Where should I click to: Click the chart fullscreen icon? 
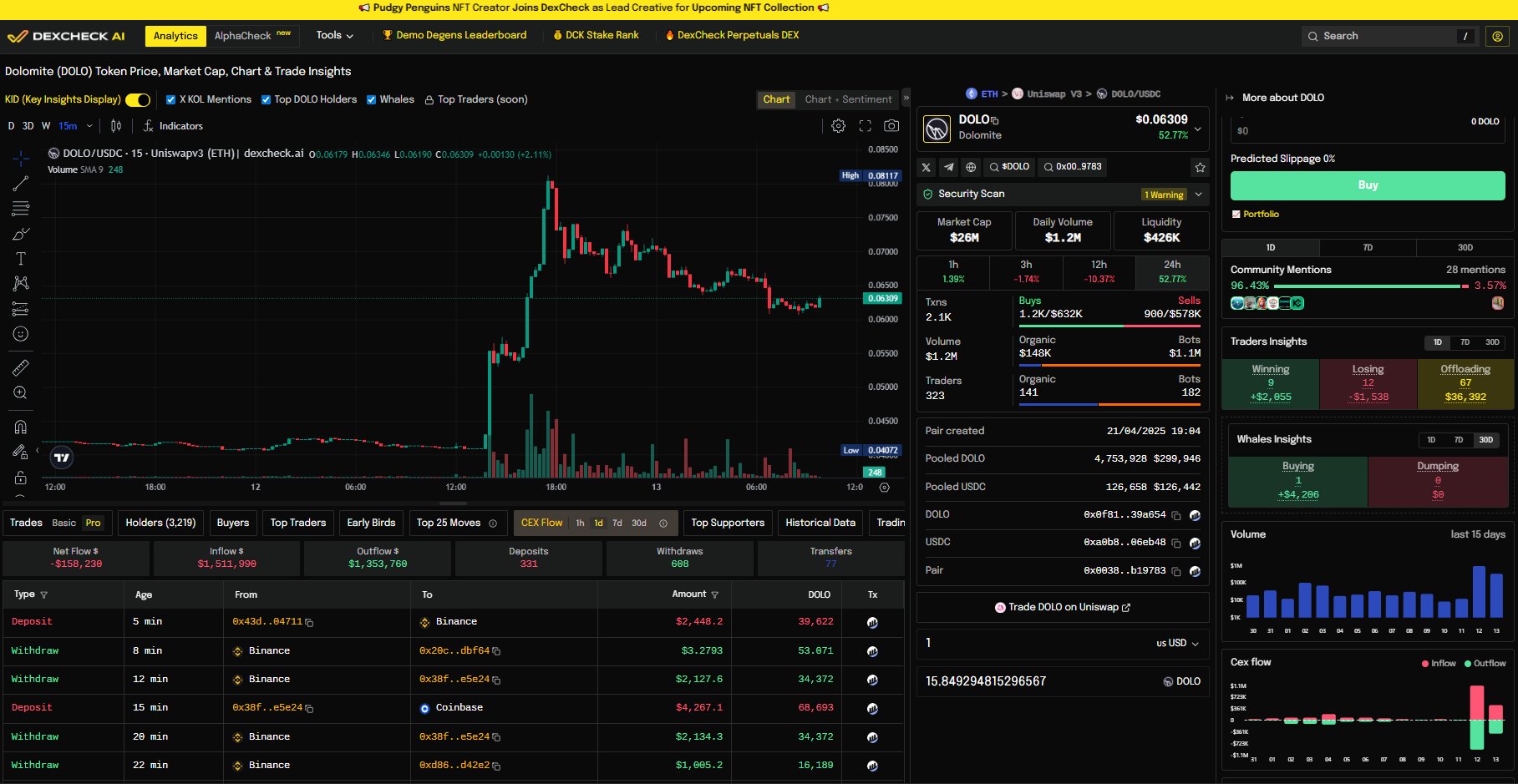[x=866, y=126]
